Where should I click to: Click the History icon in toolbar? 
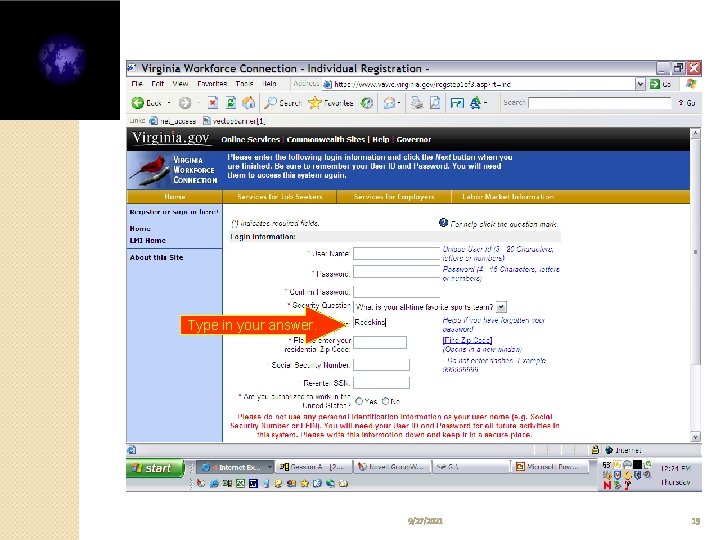(x=366, y=103)
